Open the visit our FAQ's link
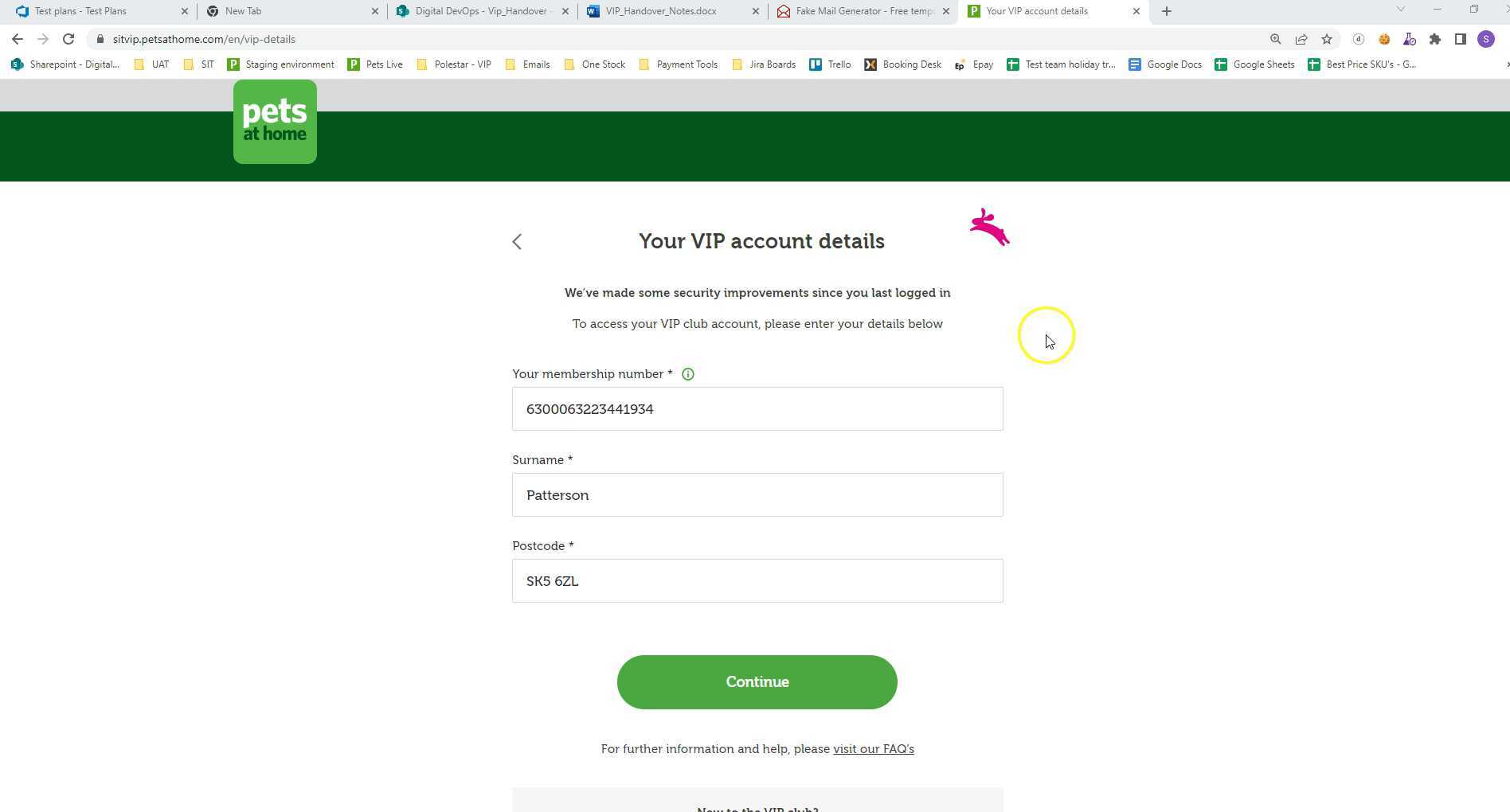The image size is (1510, 812). pos(873,748)
